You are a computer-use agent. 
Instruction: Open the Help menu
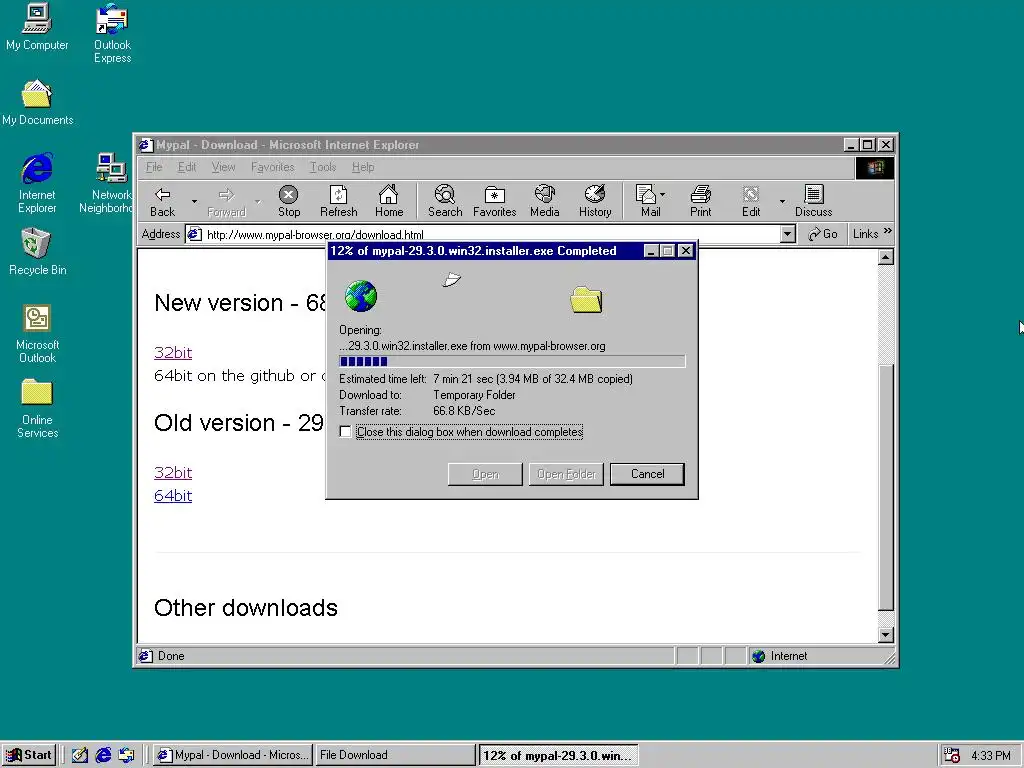pos(363,167)
